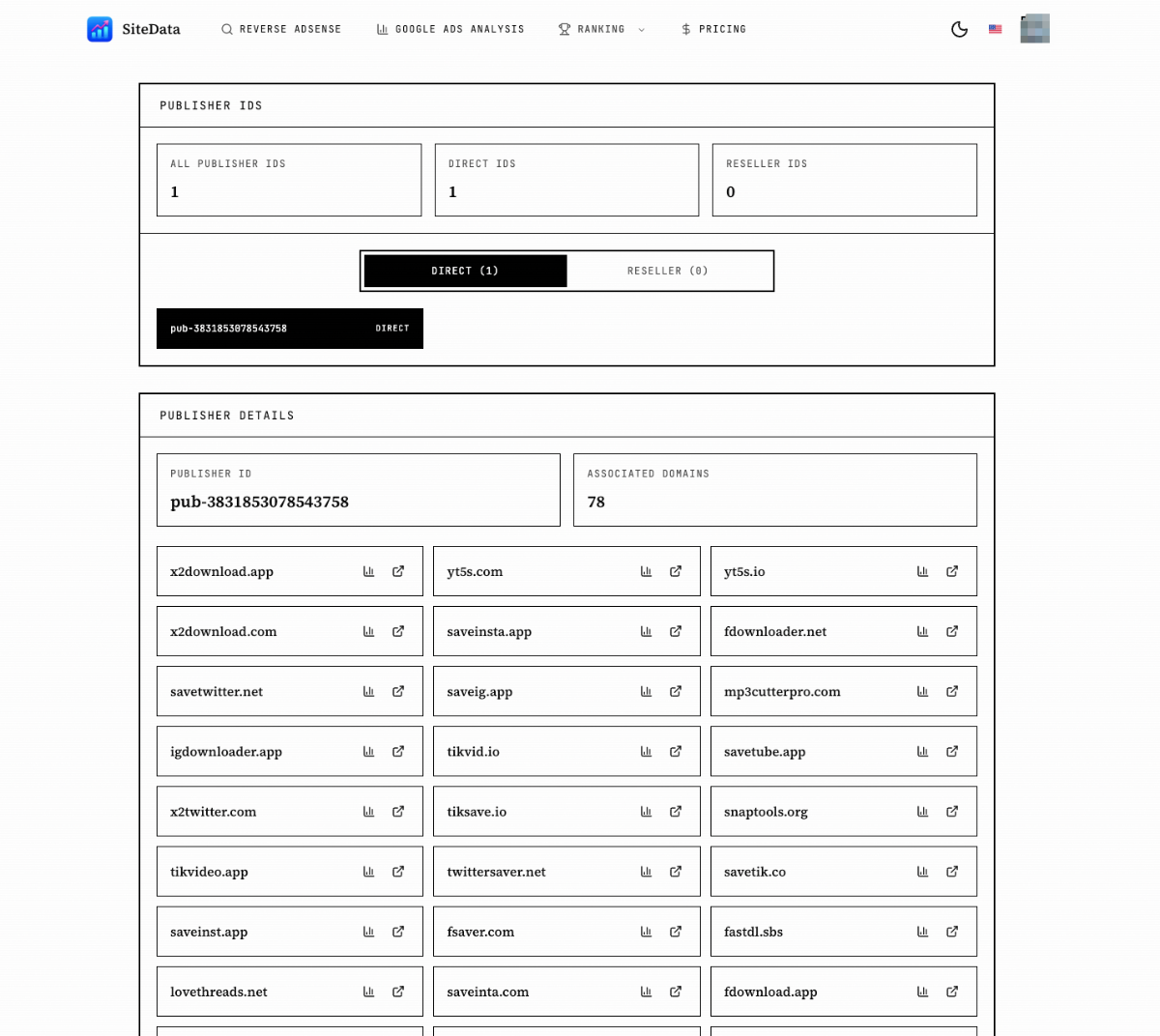Viewport: 1160px width, 1036px height.
Task: View analytics chart for tikvideo.app
Action: (x=368, y=871)
